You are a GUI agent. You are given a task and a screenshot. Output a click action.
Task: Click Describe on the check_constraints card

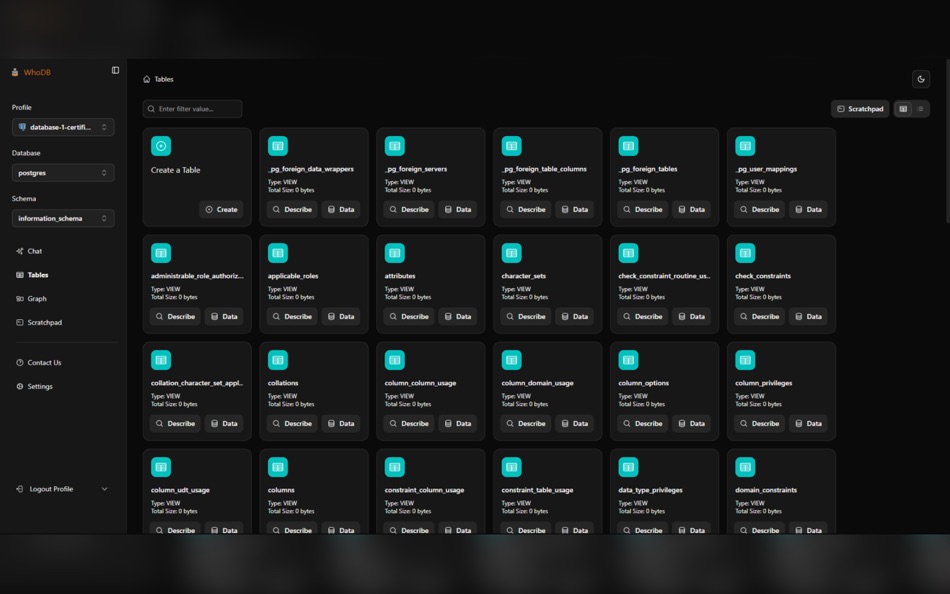[x=758, y=316]
